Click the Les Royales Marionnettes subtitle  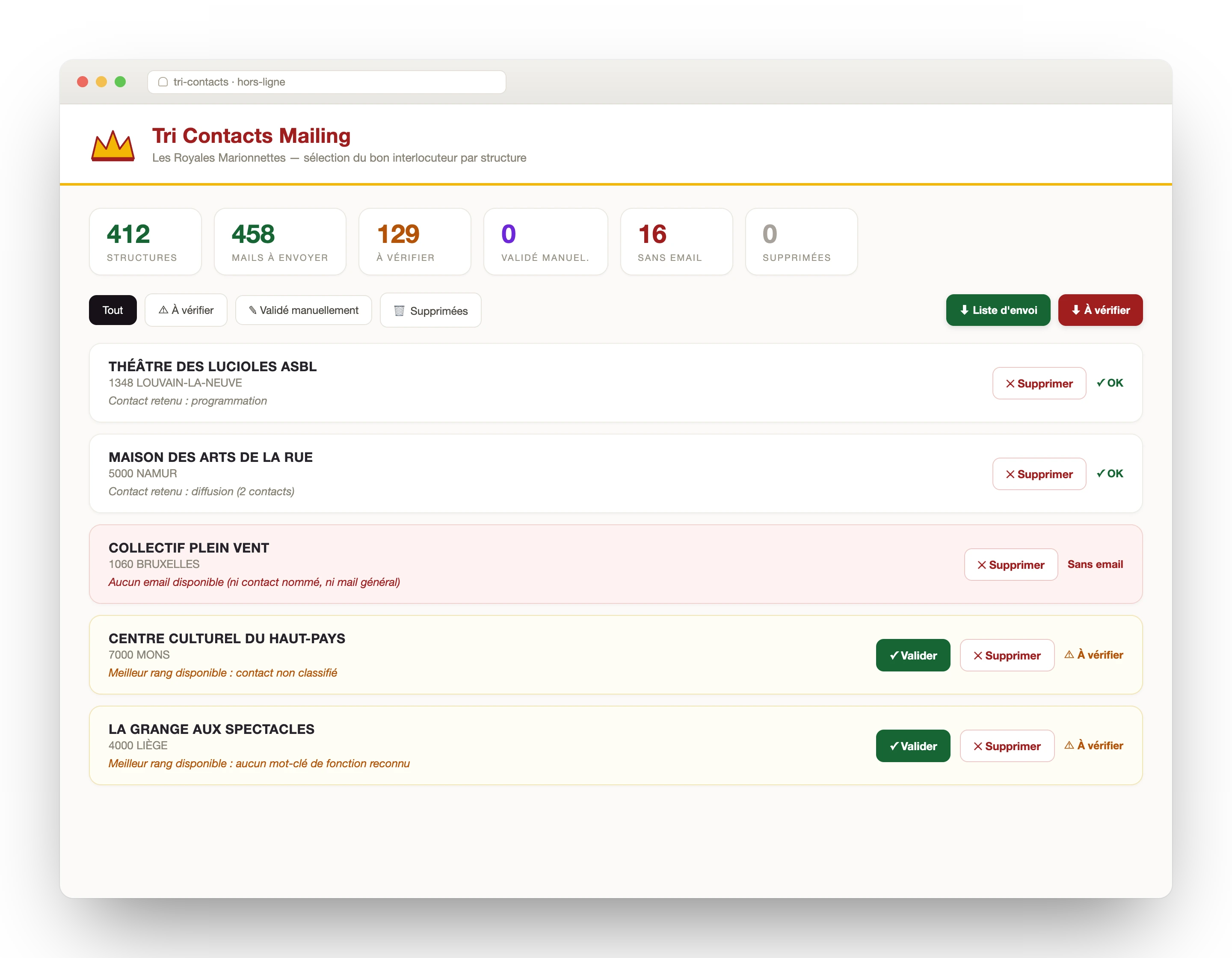(339, 158)
